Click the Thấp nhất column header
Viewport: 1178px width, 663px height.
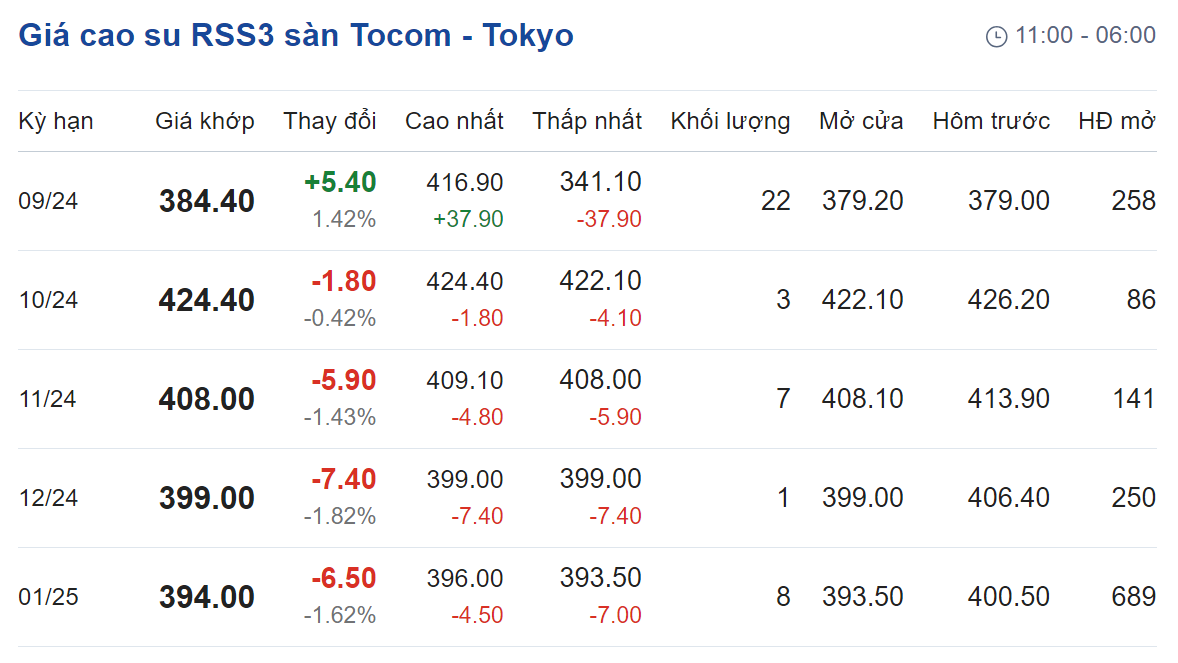[587, 121]
